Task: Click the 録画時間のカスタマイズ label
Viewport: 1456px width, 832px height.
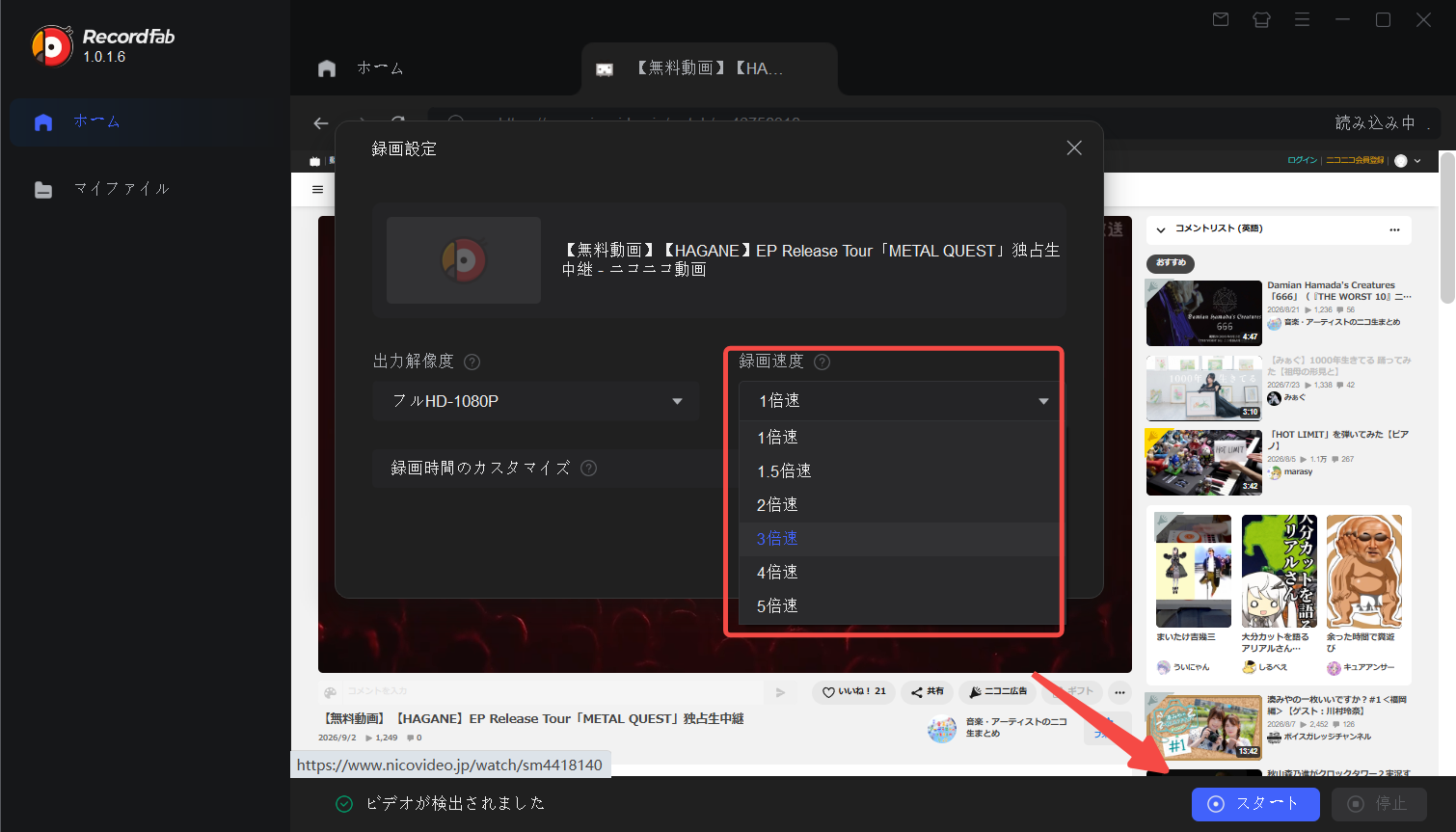Action: [480, 469]
